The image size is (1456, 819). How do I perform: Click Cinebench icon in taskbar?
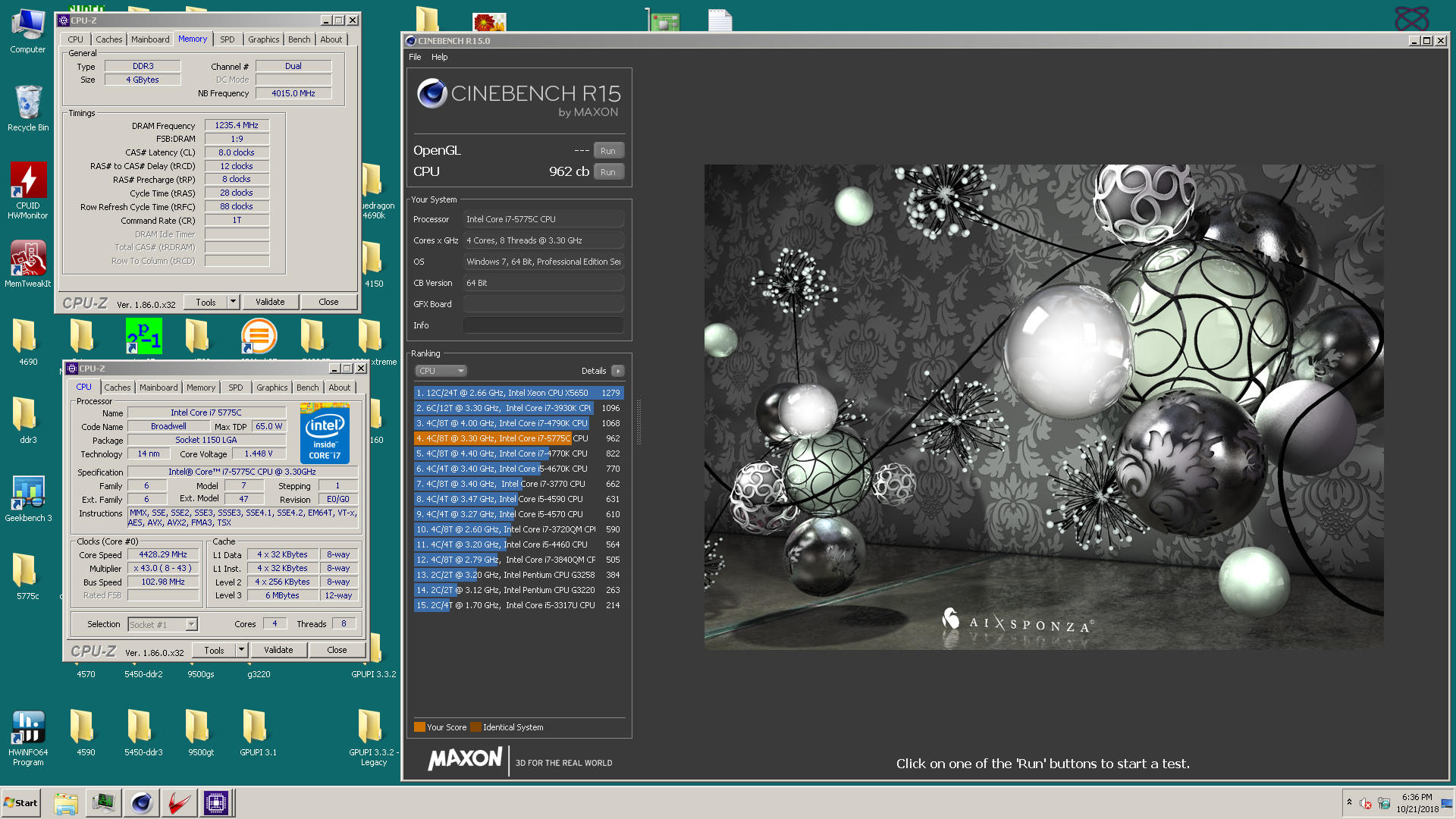(141, 802)
